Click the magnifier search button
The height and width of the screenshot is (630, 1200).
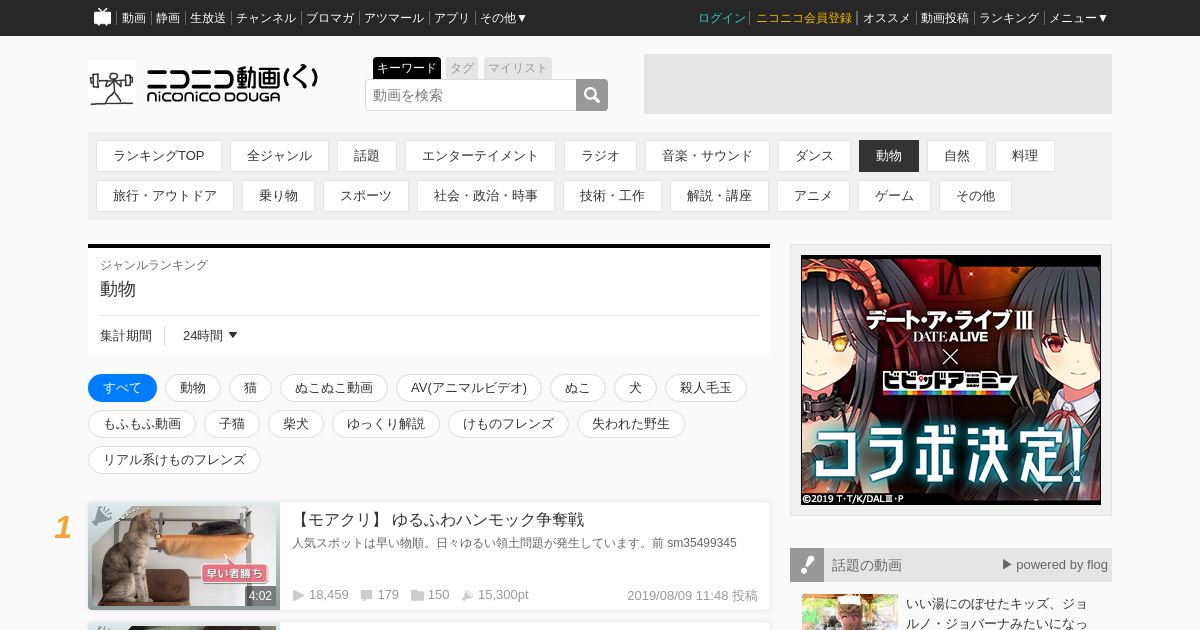(592, 95)
